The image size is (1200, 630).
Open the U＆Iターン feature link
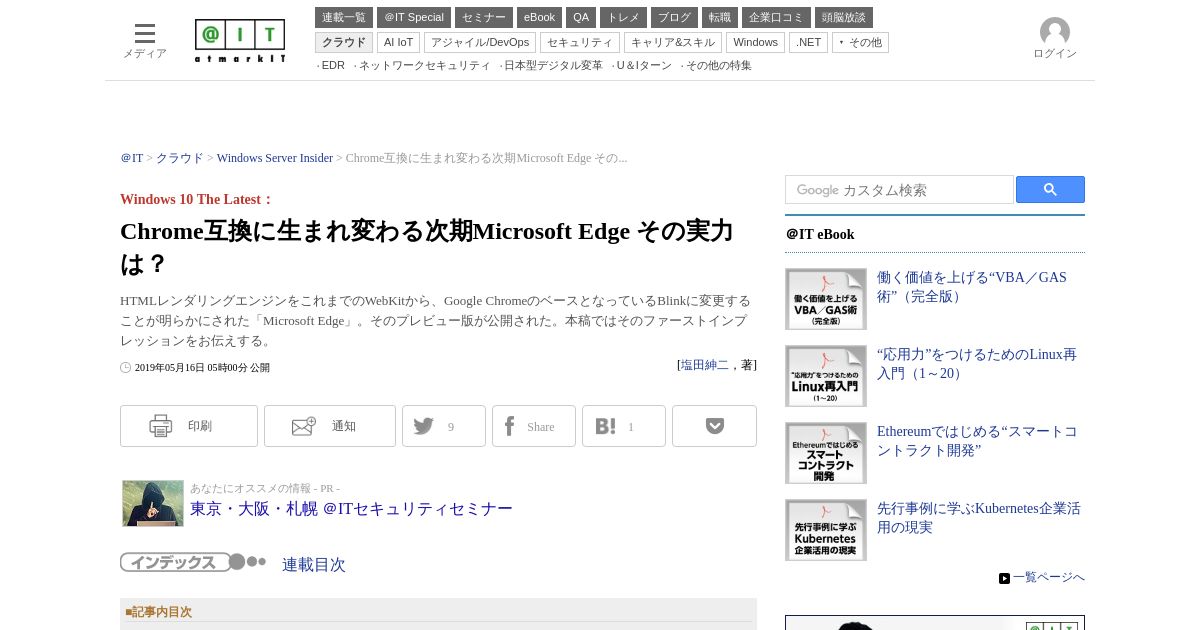[x=642, y=65]
